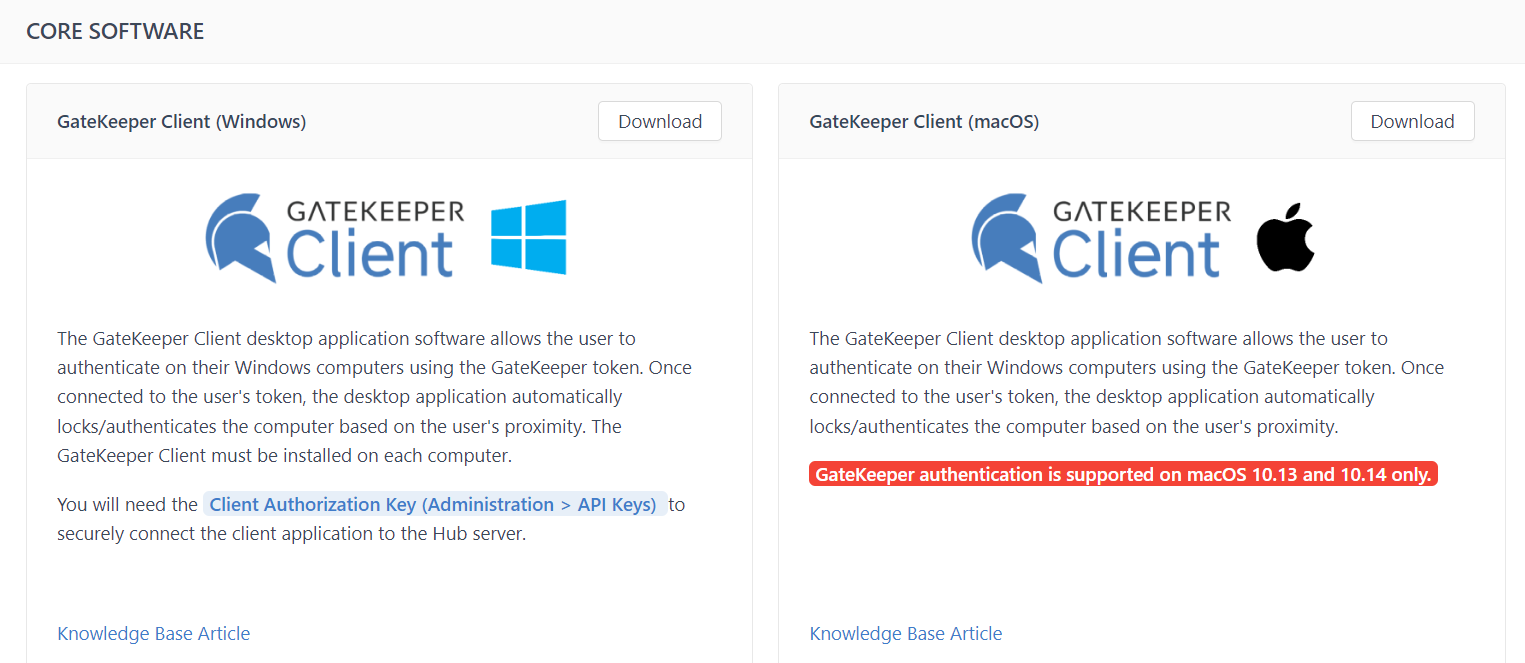Click the macOS client description paragraph
Image resolution: width=1525 pixels, height=663 pixels.
pyautogui.click(x=1125, y=382)
